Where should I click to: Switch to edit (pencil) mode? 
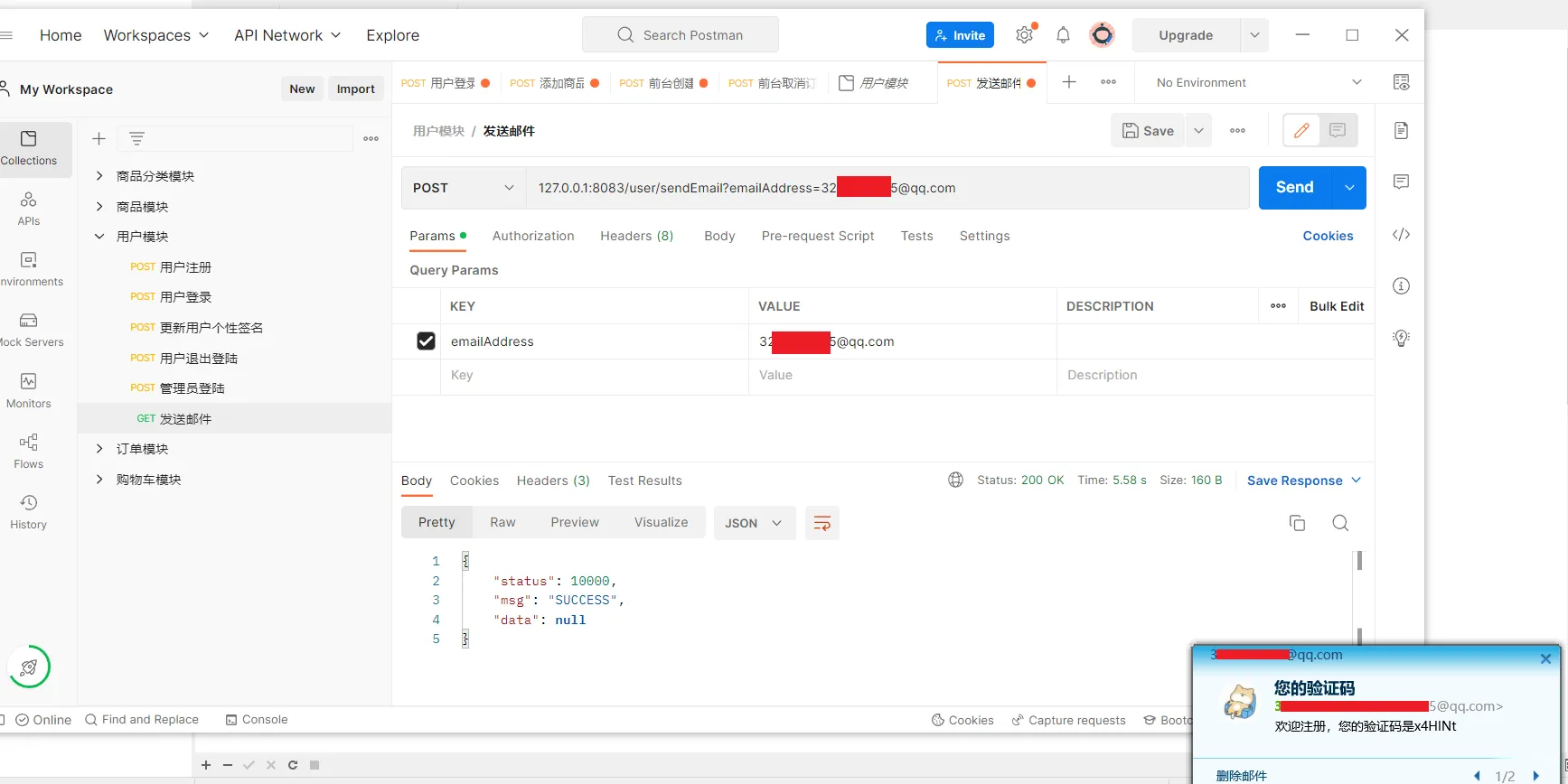click(1301, 131)
